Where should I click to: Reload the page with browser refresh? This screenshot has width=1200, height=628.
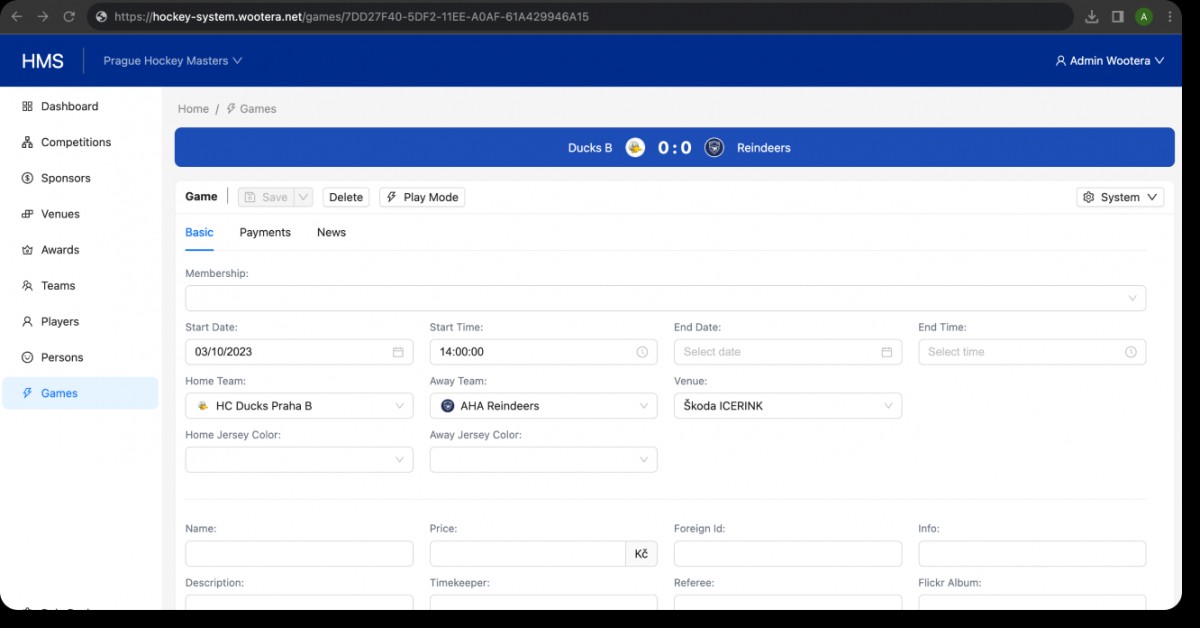[69, 17]
